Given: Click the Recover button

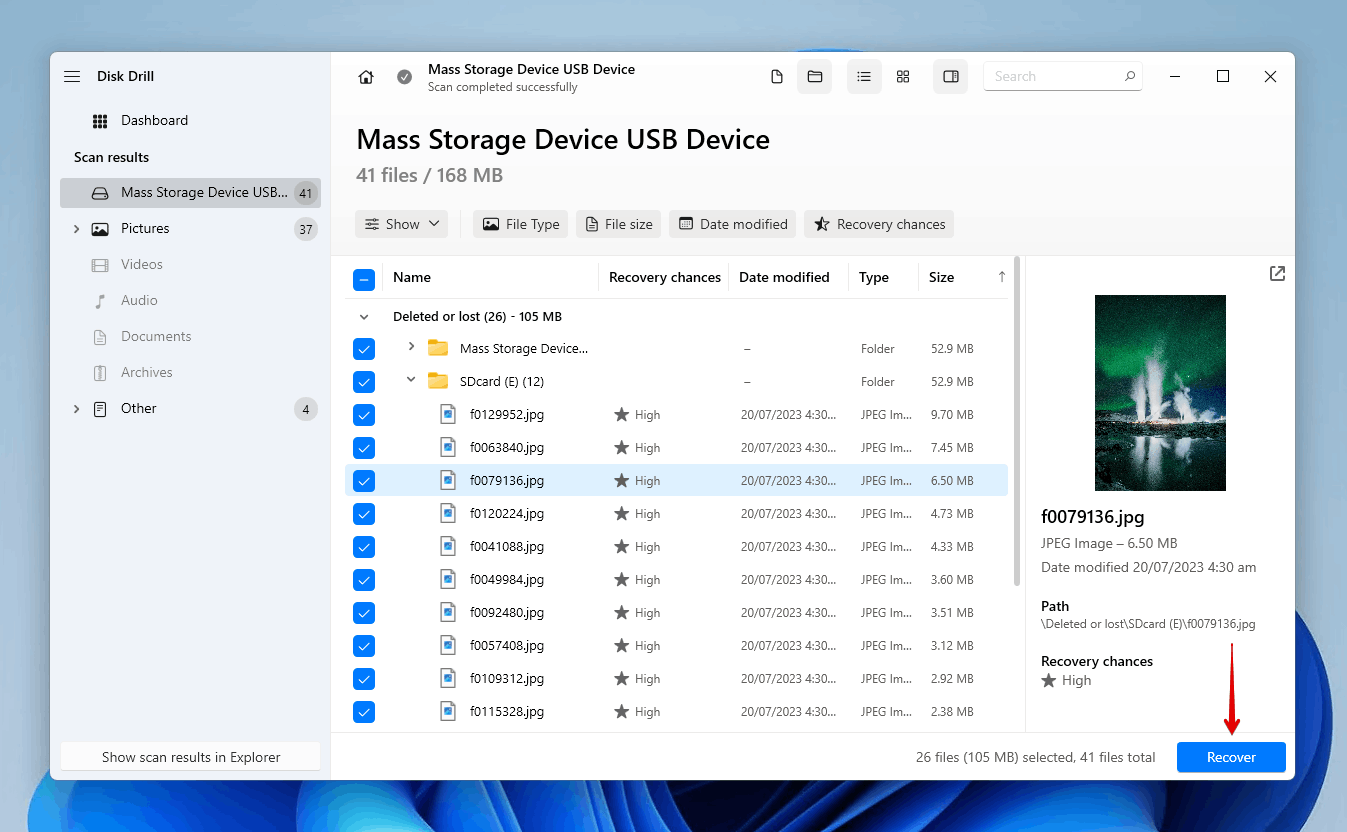Looking at the screenshot, I should 1231,757.
